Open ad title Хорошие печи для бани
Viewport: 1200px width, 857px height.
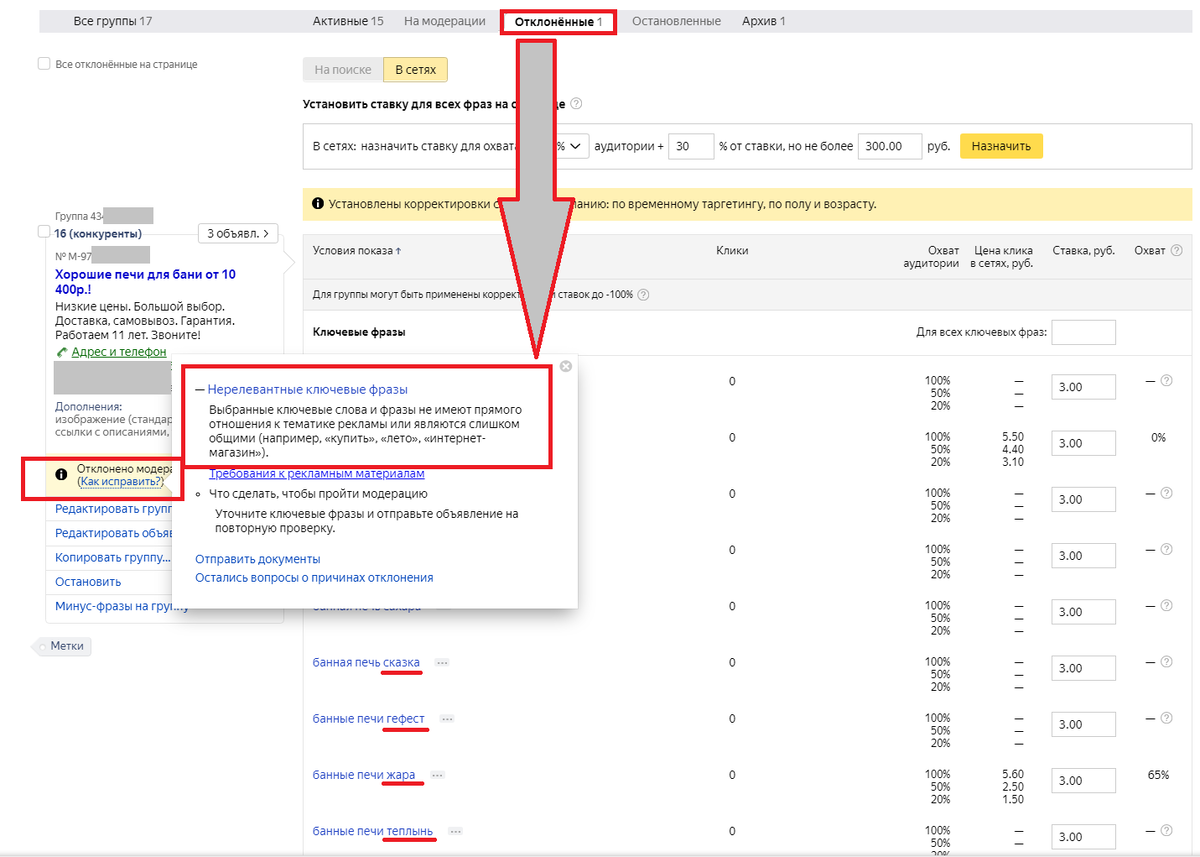click(146, 281)
